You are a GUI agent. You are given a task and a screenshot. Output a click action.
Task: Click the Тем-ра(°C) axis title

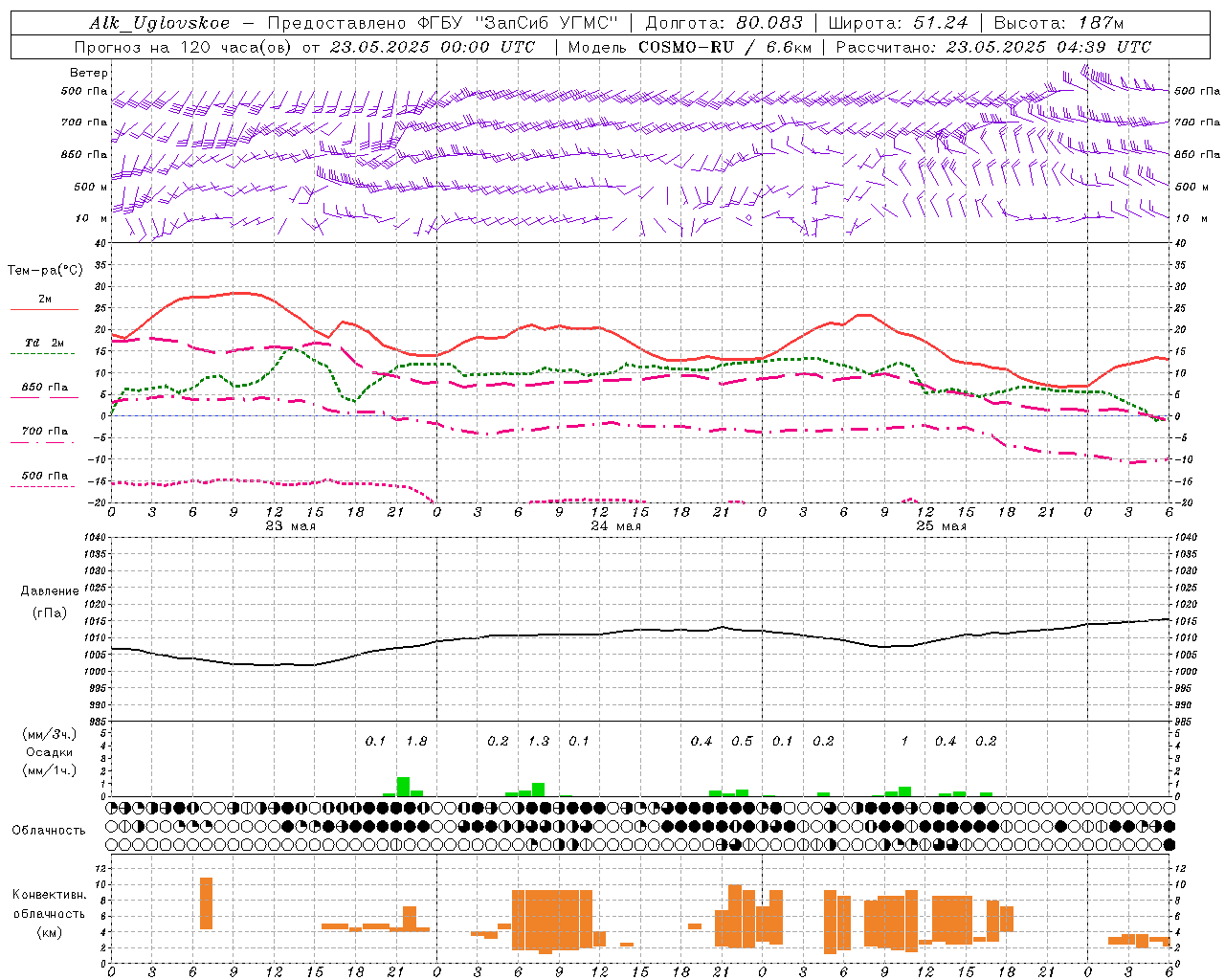tap(45, 271)
